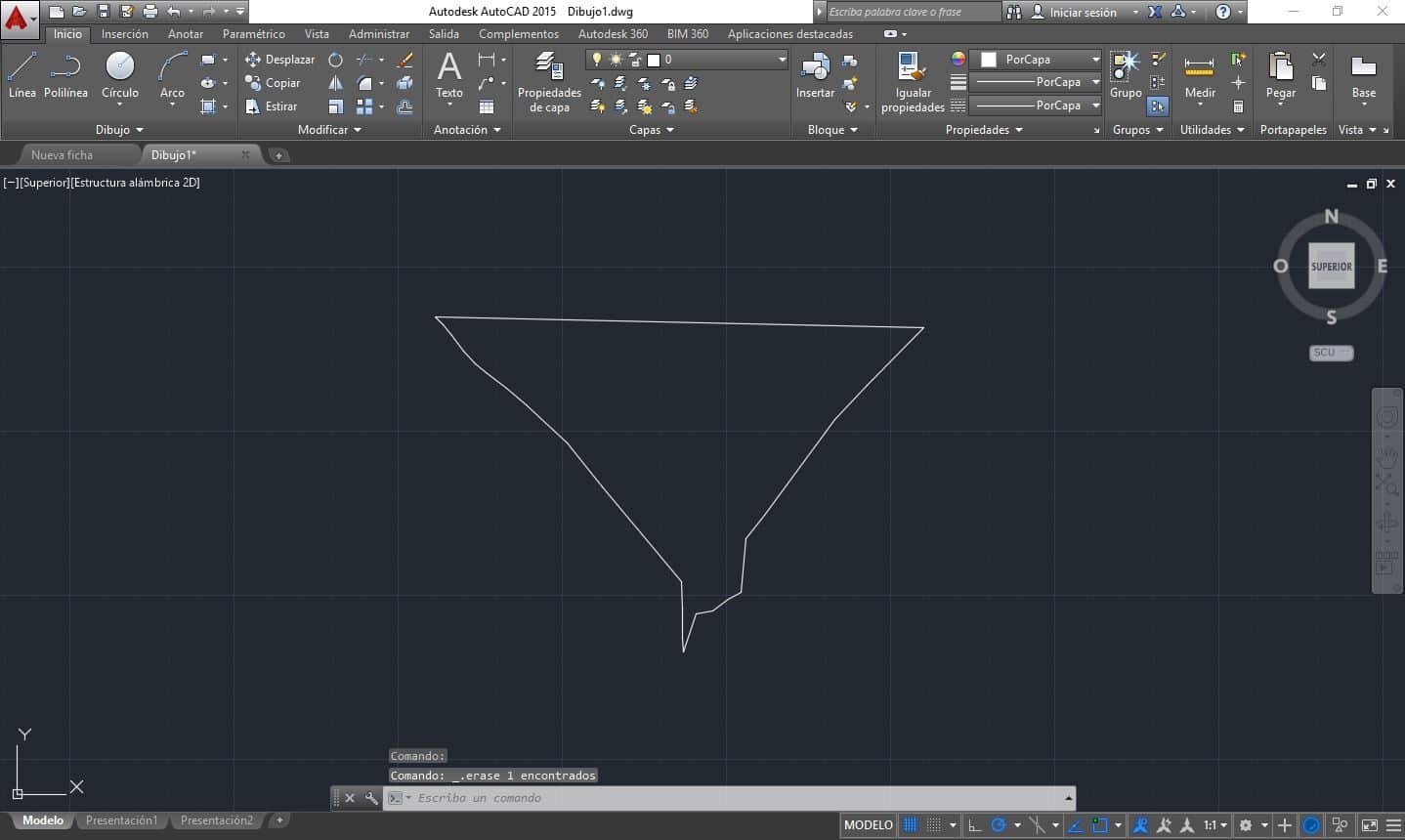Screen dimensions: 1405x840
Task: Click the customization menu icon in status bar
Action: pyautogui.click(x=1394, y=825)
